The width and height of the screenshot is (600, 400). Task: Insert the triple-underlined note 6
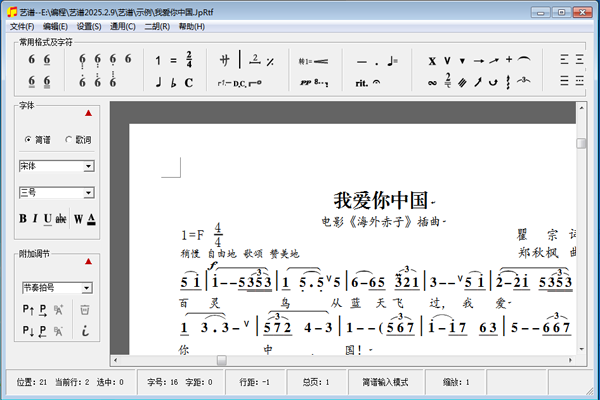click(47, 82)
